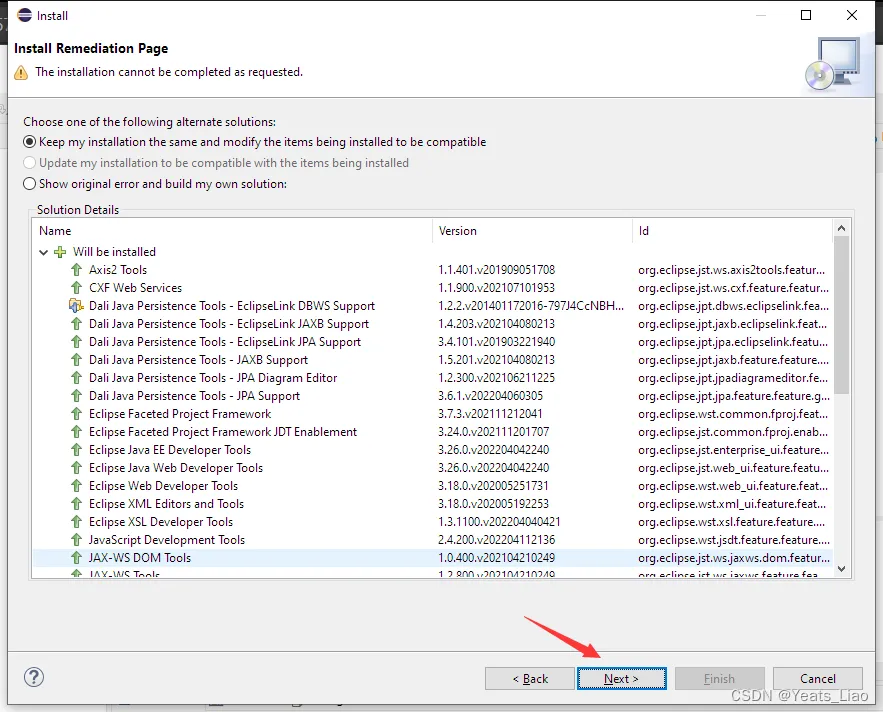Click the arrow icon for JPA Diagram Editor

coord(76,378)
